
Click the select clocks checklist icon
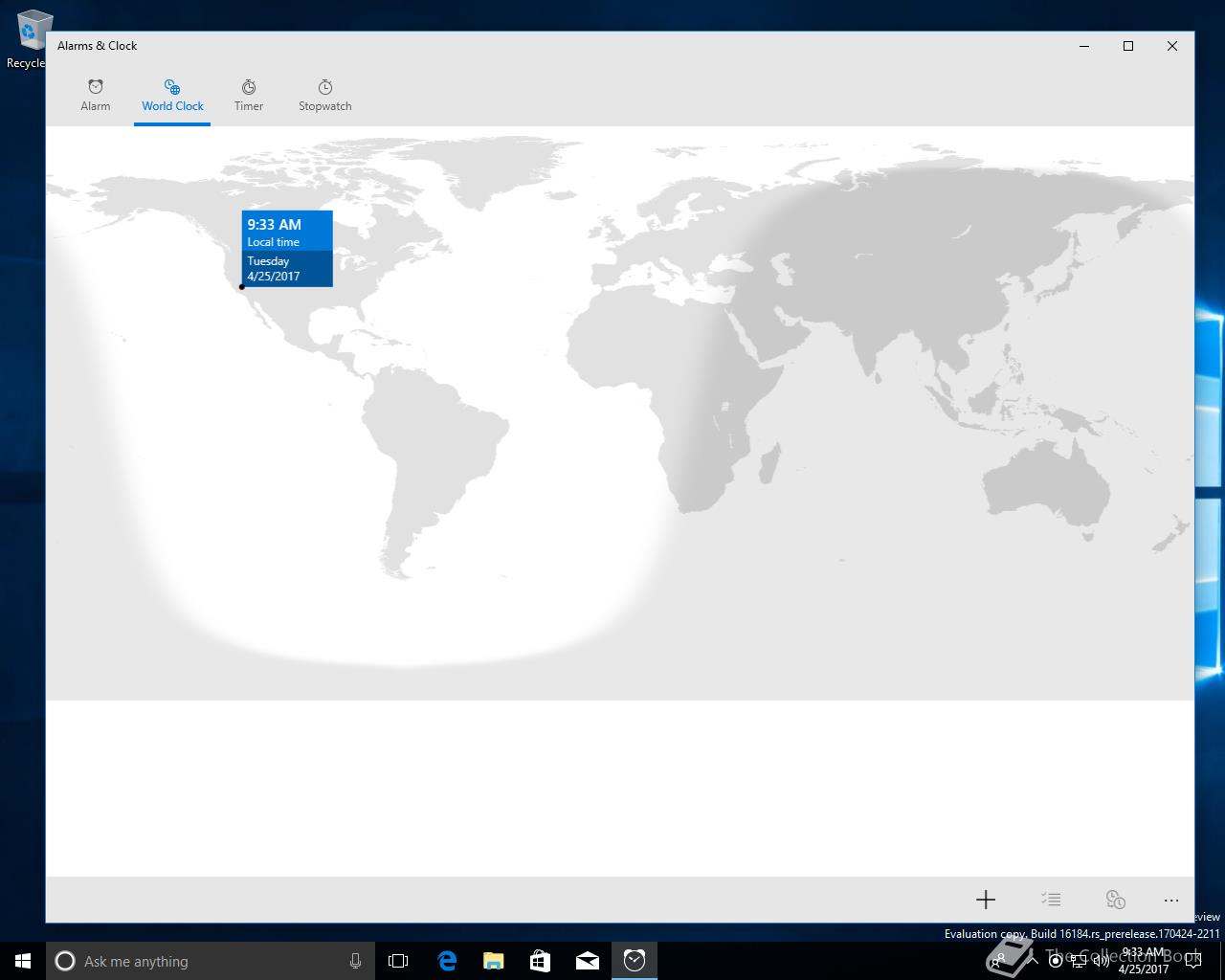[x=1051, y=900]
